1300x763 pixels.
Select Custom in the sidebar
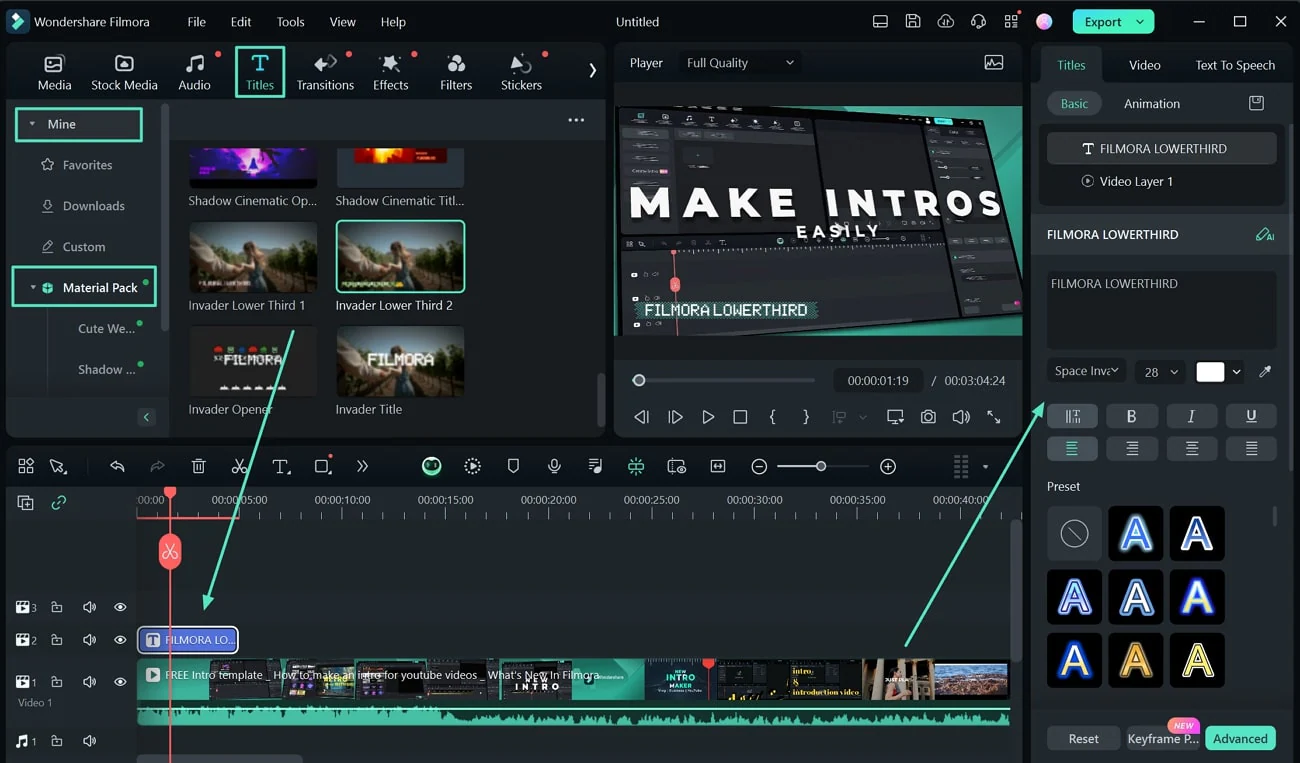point(74,247)
